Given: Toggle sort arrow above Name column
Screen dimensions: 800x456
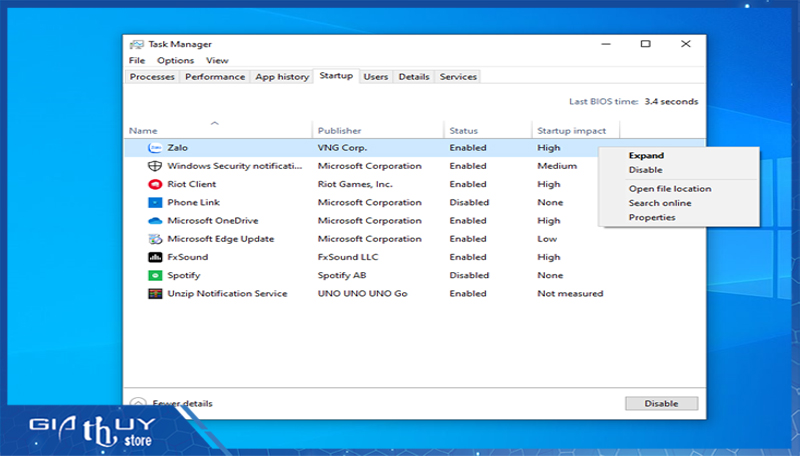Looking at the screenshot, I should pos(215,123).
